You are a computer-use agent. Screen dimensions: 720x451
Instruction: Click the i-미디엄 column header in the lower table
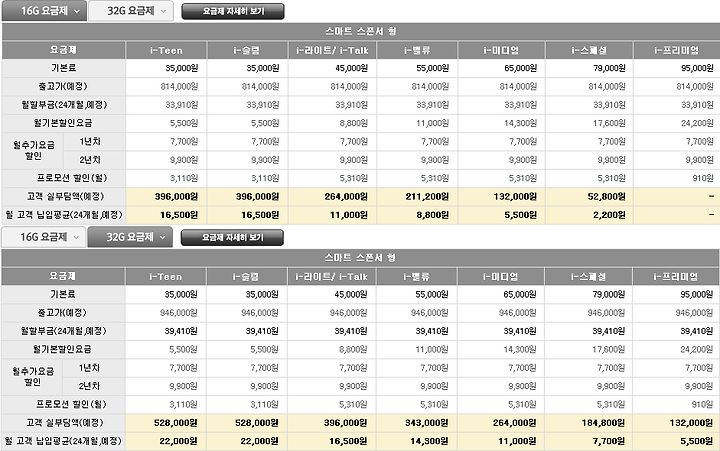click(x=501, y=277)
